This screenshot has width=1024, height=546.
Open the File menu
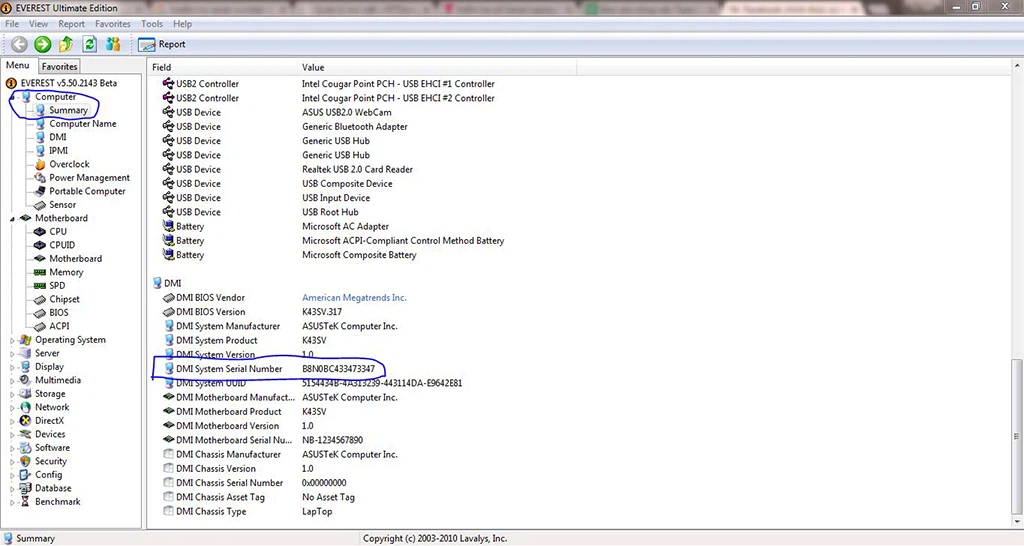[x=12, y=24]
